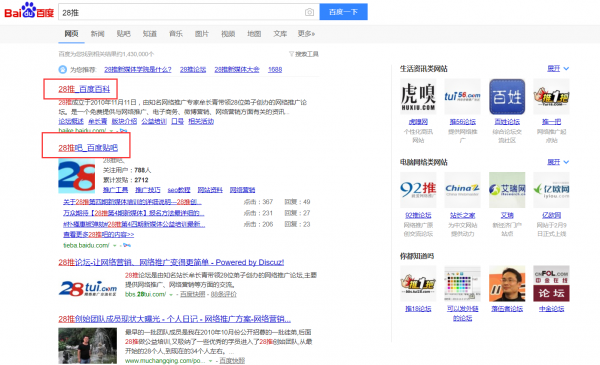Click the ChinaZ site icon
This screenshot has height=365, width=600.
coord(462,190)
